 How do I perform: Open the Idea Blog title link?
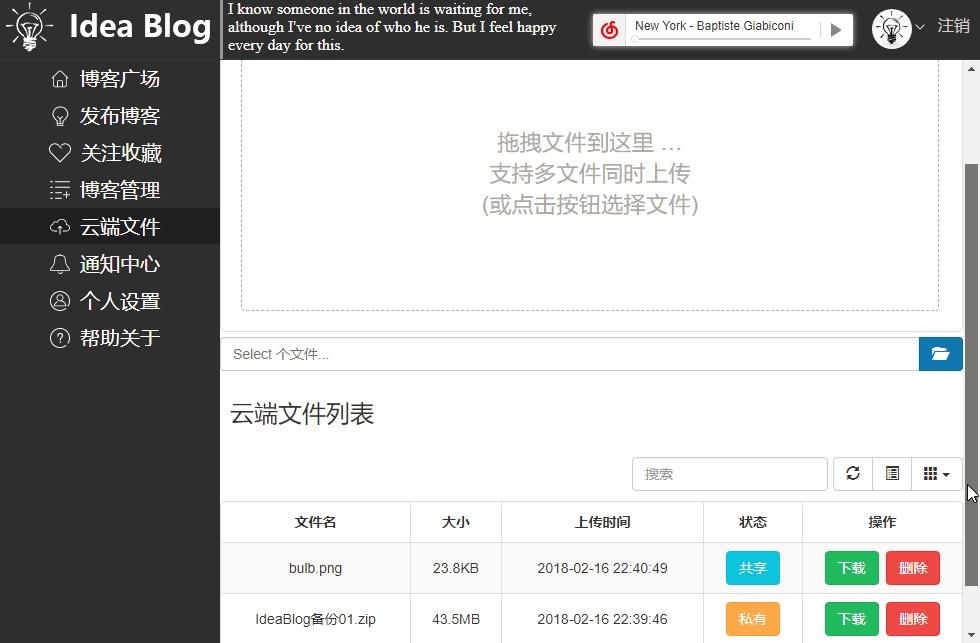139,26
